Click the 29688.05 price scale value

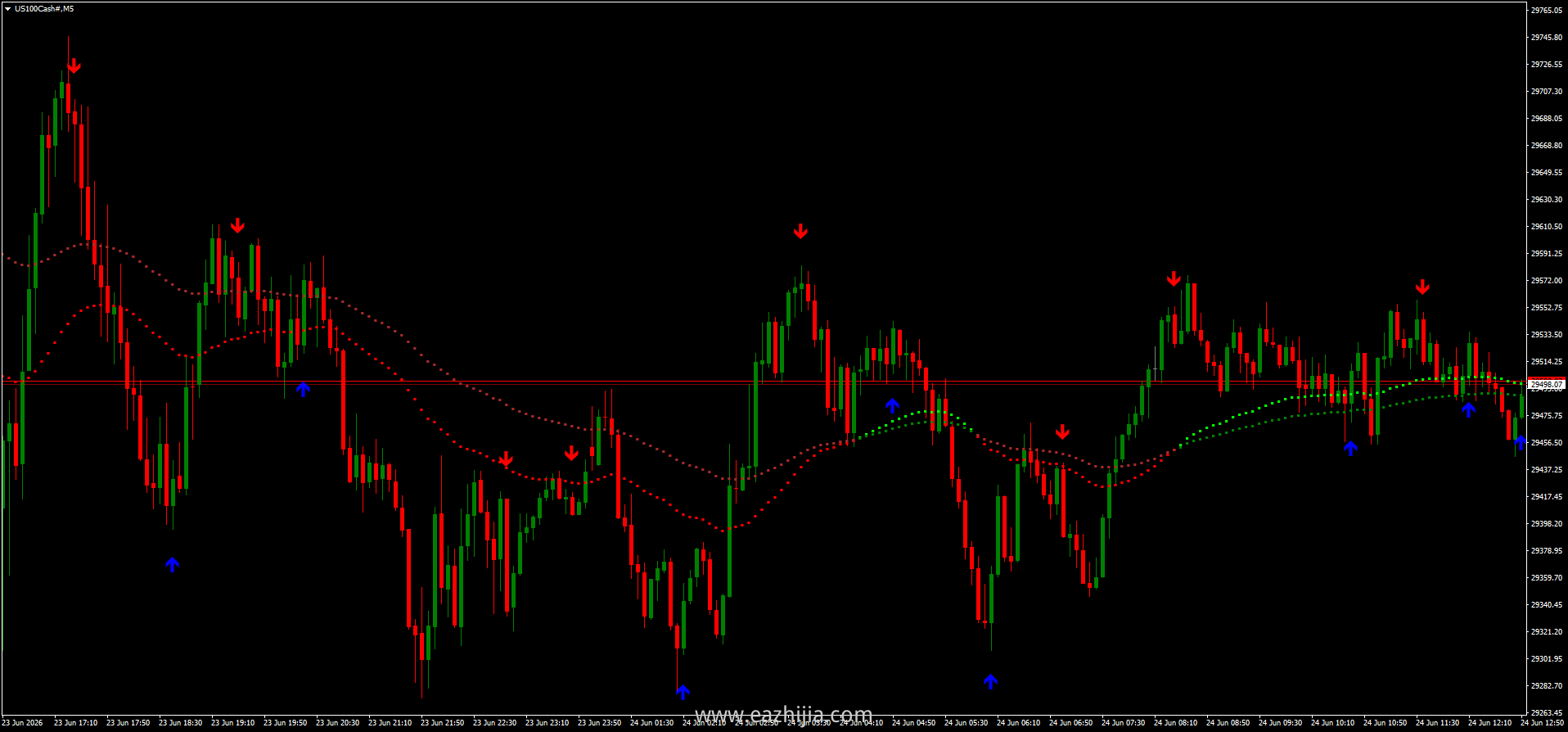point(1547,118)
